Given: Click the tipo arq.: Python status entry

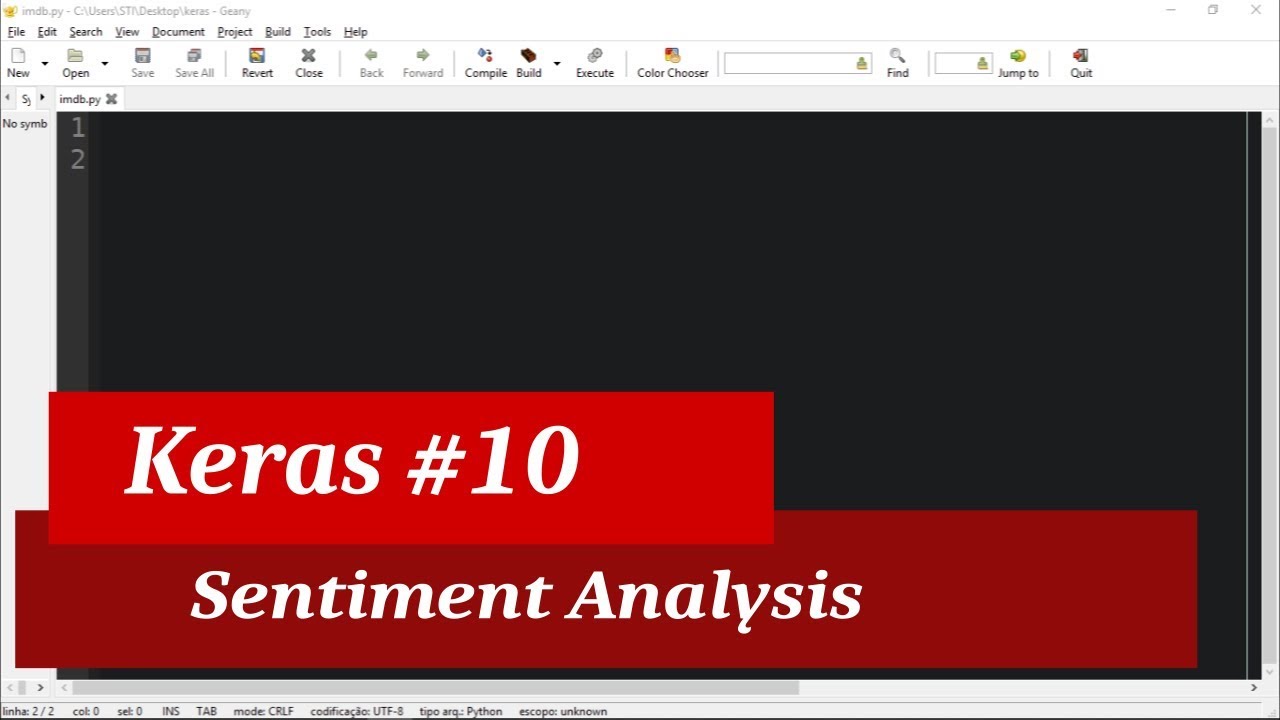Looking at the screenshot, I should [461, 711].
